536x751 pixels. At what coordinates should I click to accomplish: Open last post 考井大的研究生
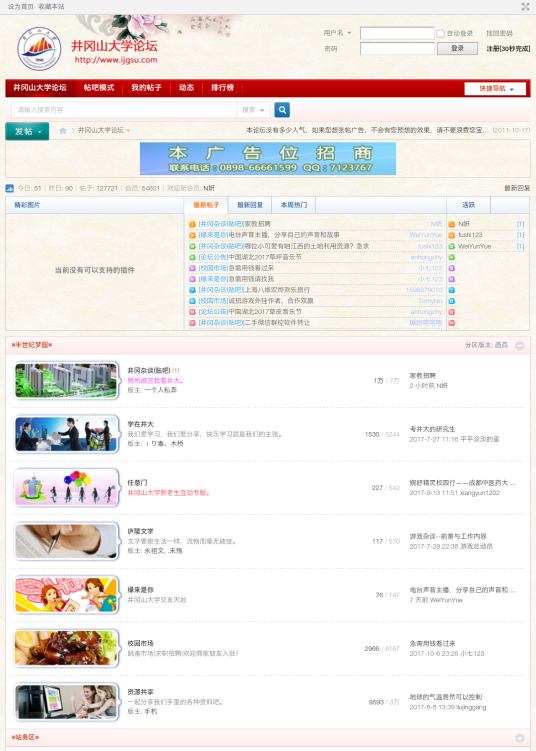(x=432, y=429)
